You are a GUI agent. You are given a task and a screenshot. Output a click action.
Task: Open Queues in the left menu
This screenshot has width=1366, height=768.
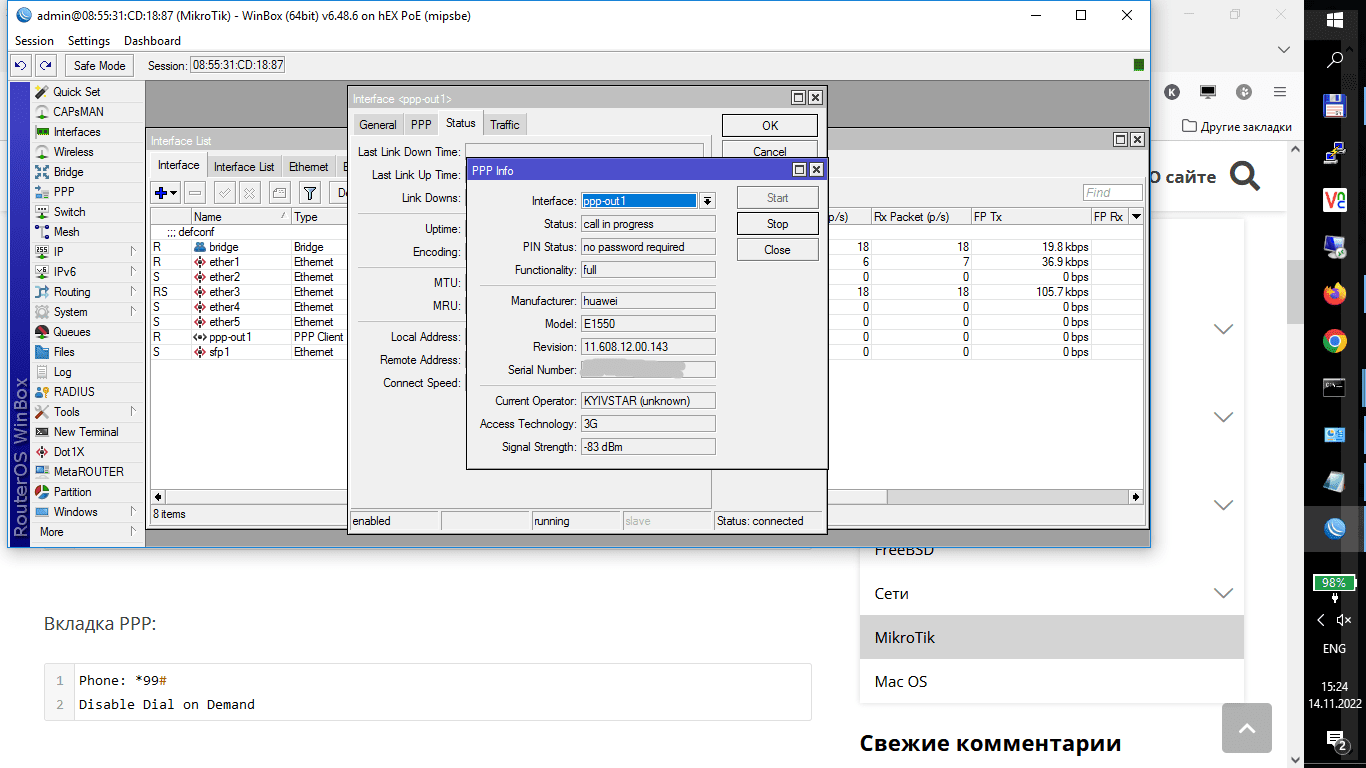pyautogui.click(x=71, y=332)
